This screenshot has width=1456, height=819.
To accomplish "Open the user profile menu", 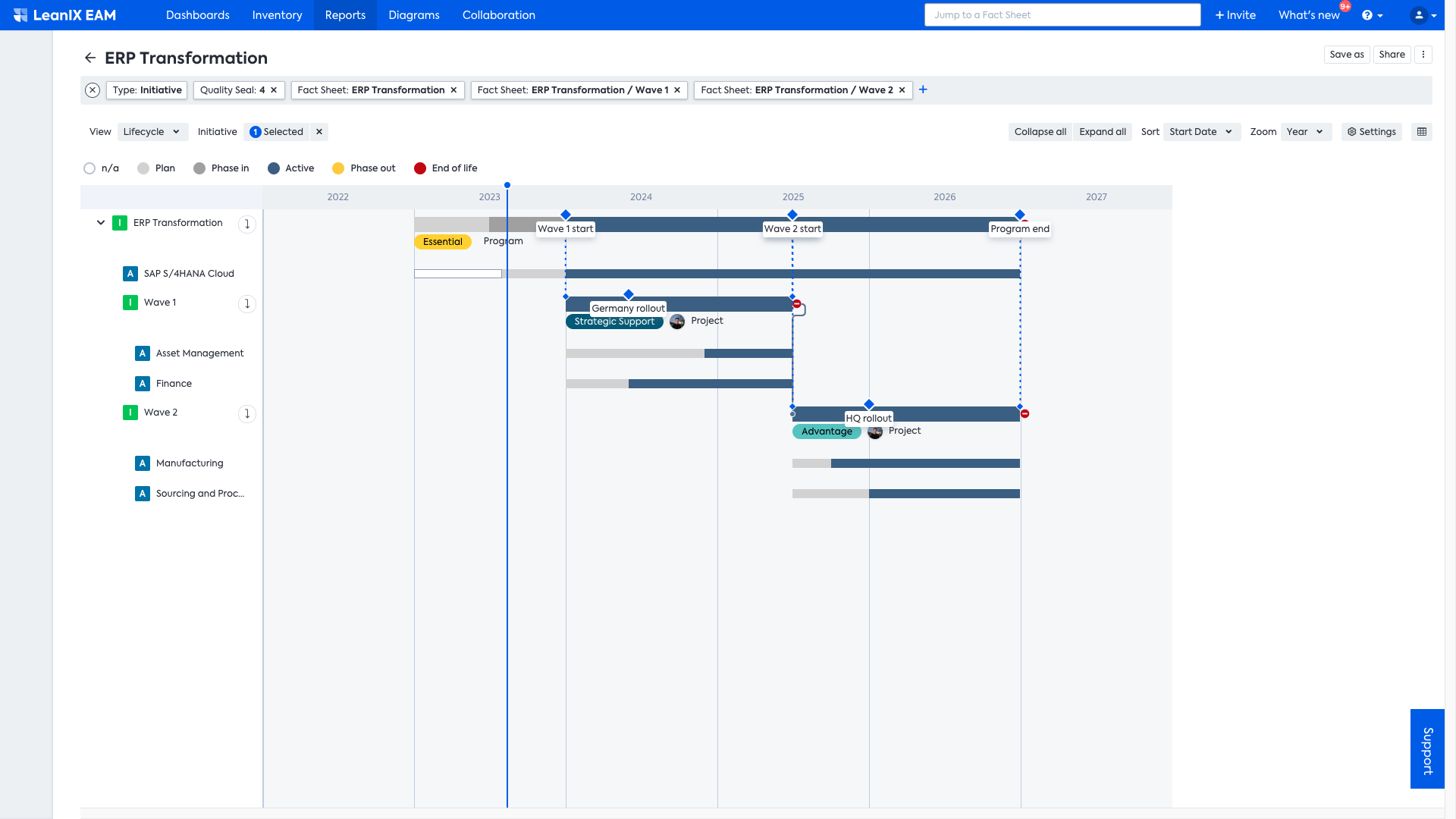I will pyautogui.click(x=1423, y=15).
